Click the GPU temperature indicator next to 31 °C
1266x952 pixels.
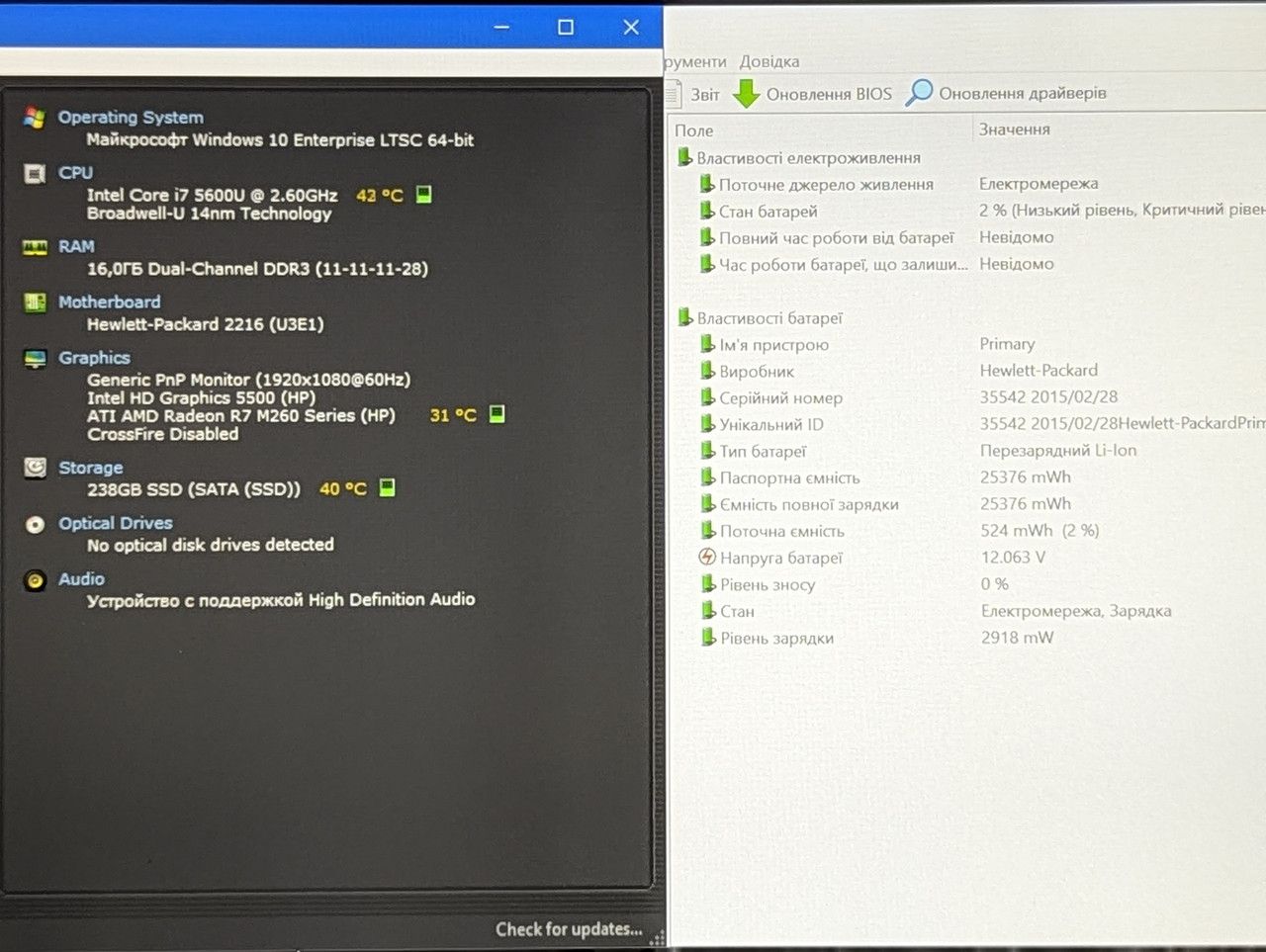pyautogui.click(x=497, y=414)
